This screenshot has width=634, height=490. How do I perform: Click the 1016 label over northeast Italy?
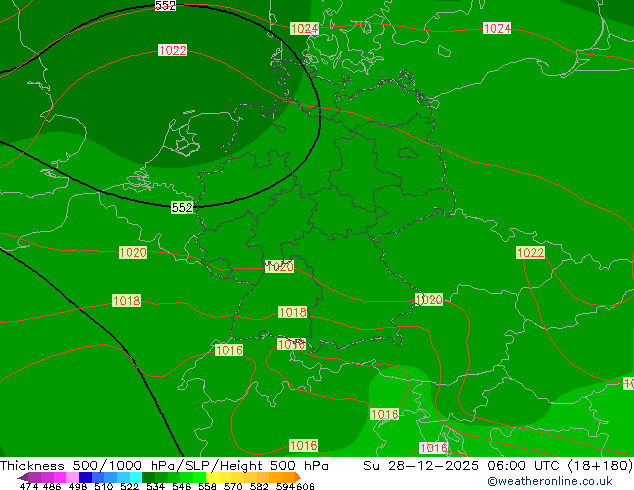click(385, 414)
